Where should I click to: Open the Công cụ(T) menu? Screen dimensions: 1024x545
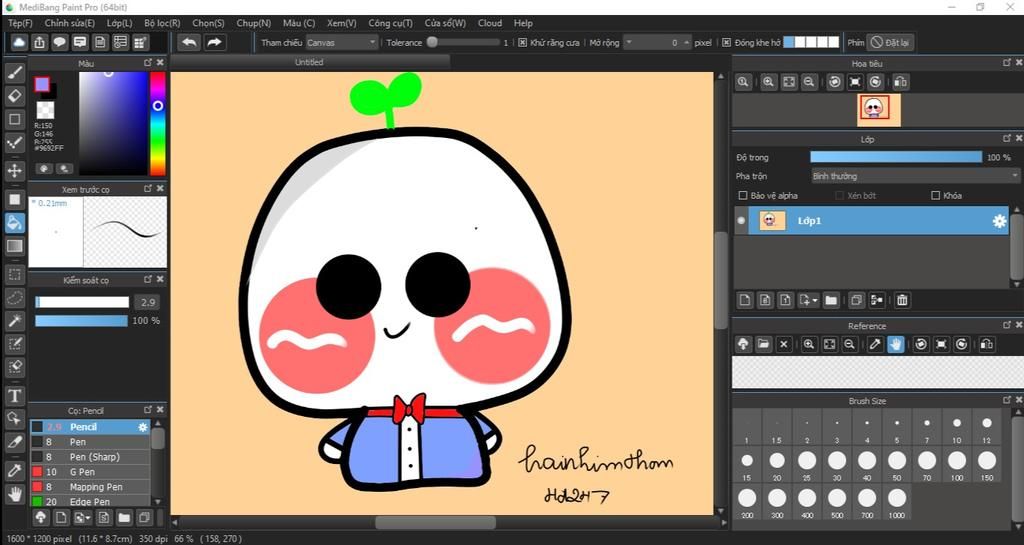point(390,23)
